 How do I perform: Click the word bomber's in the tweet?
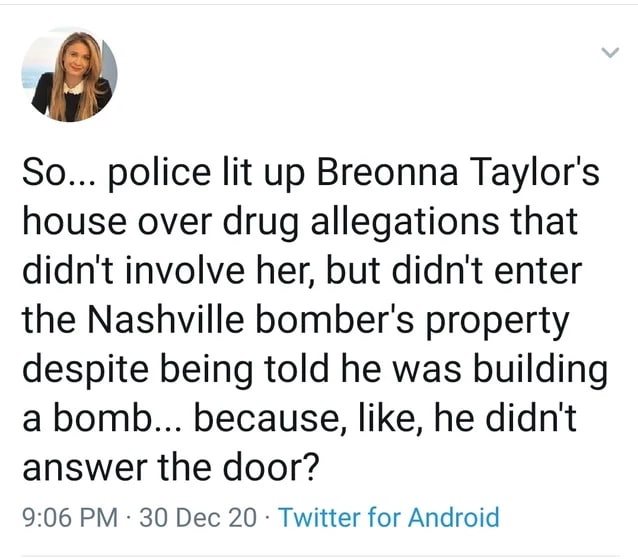(335, 319)
